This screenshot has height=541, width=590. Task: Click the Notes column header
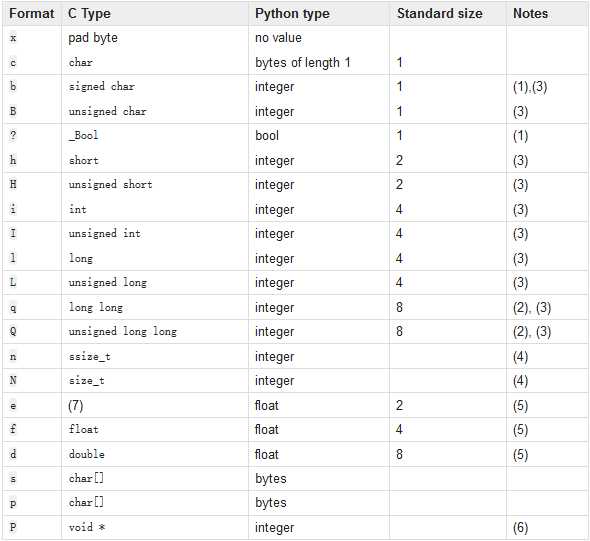[531, 14]
